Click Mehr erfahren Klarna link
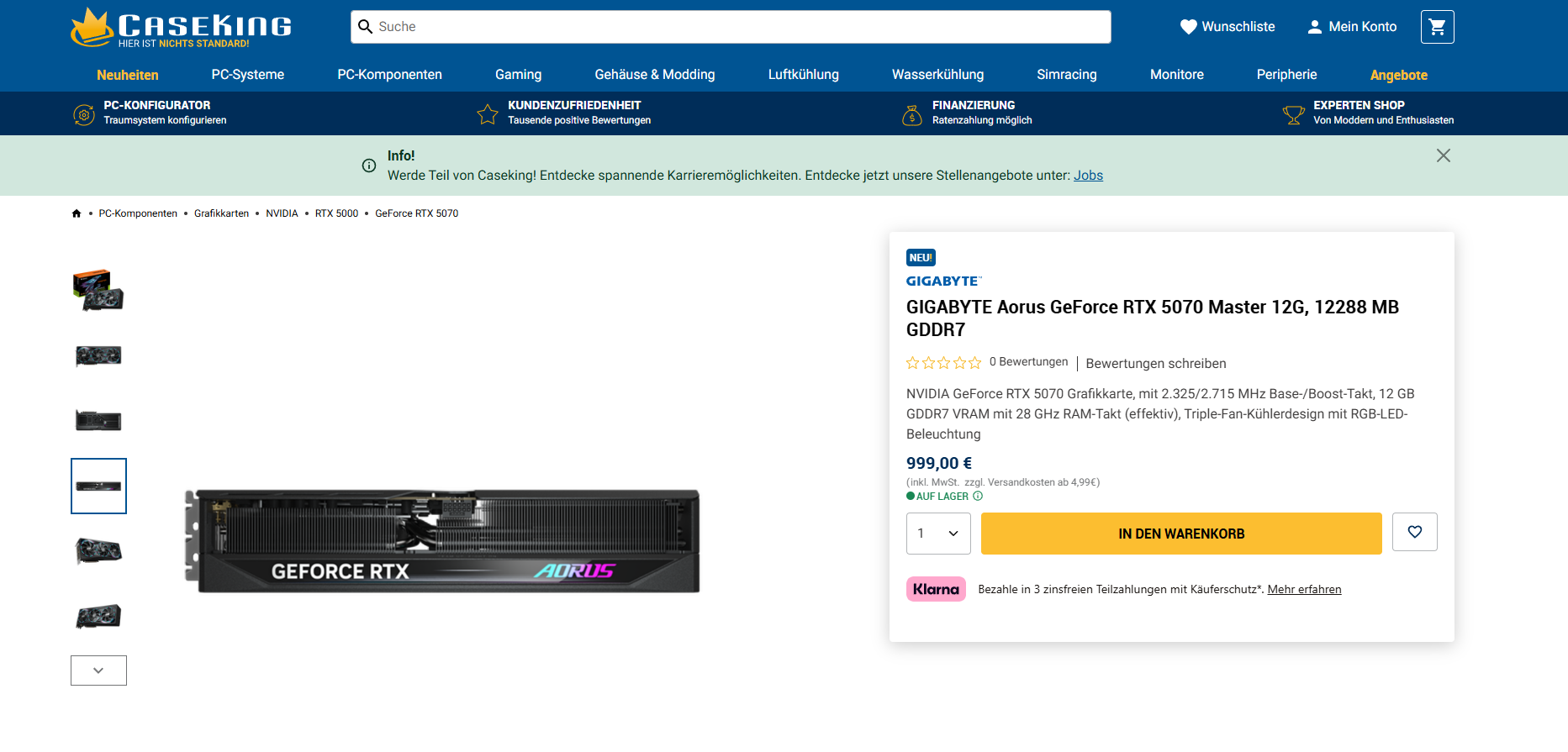The height and width of the screenshot is (752, 1568). pos(1304,589)
